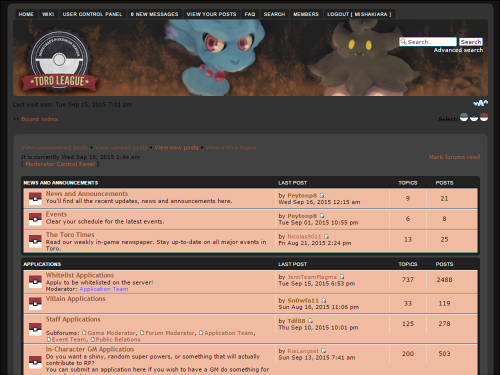The width and height of the screenshot is (500, 375).
Task: Click Staff Applications forum pokeball icon
Action: (35, 329)
